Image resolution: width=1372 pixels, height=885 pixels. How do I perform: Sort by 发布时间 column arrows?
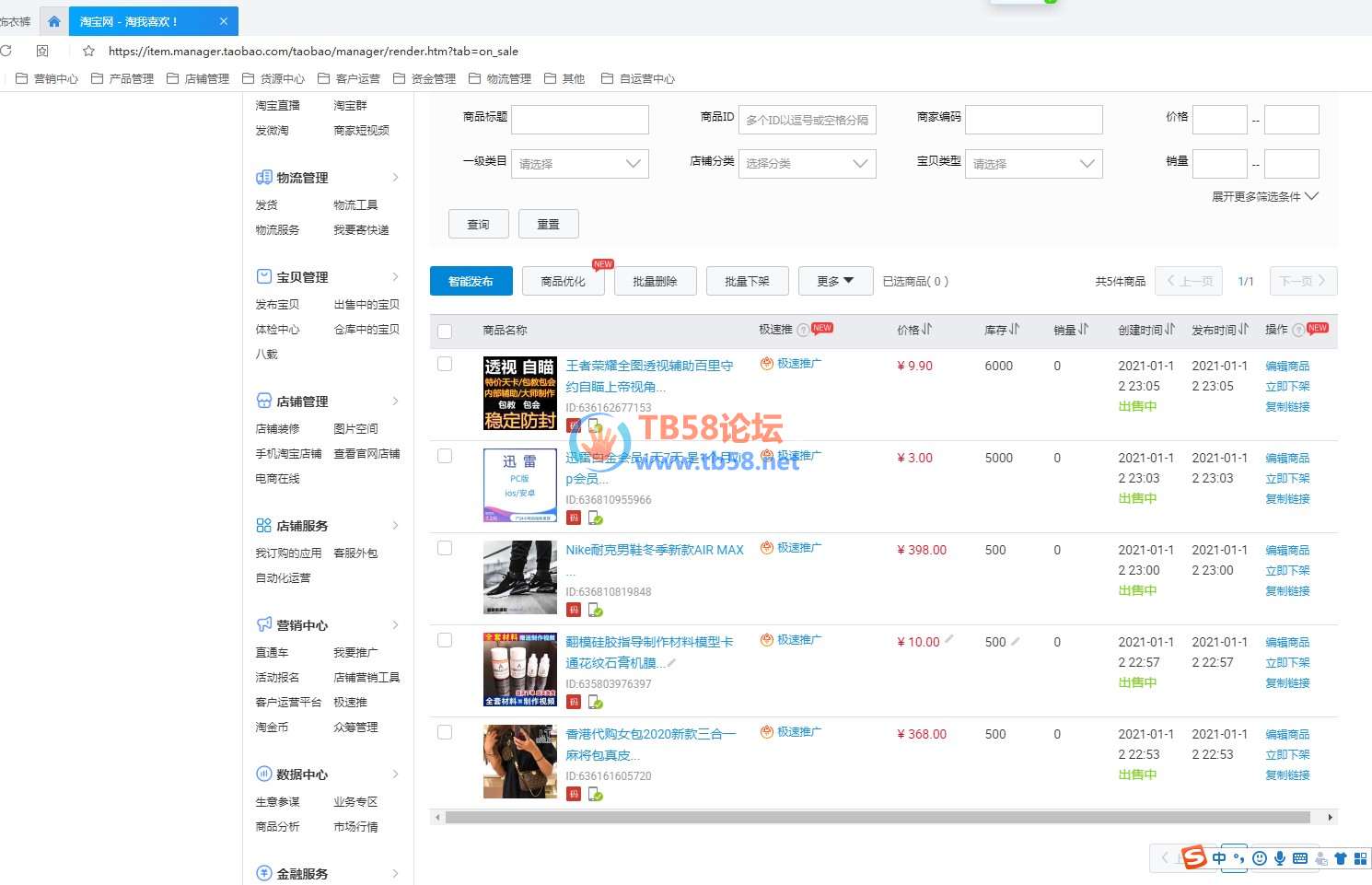(x=1243, y=329)
